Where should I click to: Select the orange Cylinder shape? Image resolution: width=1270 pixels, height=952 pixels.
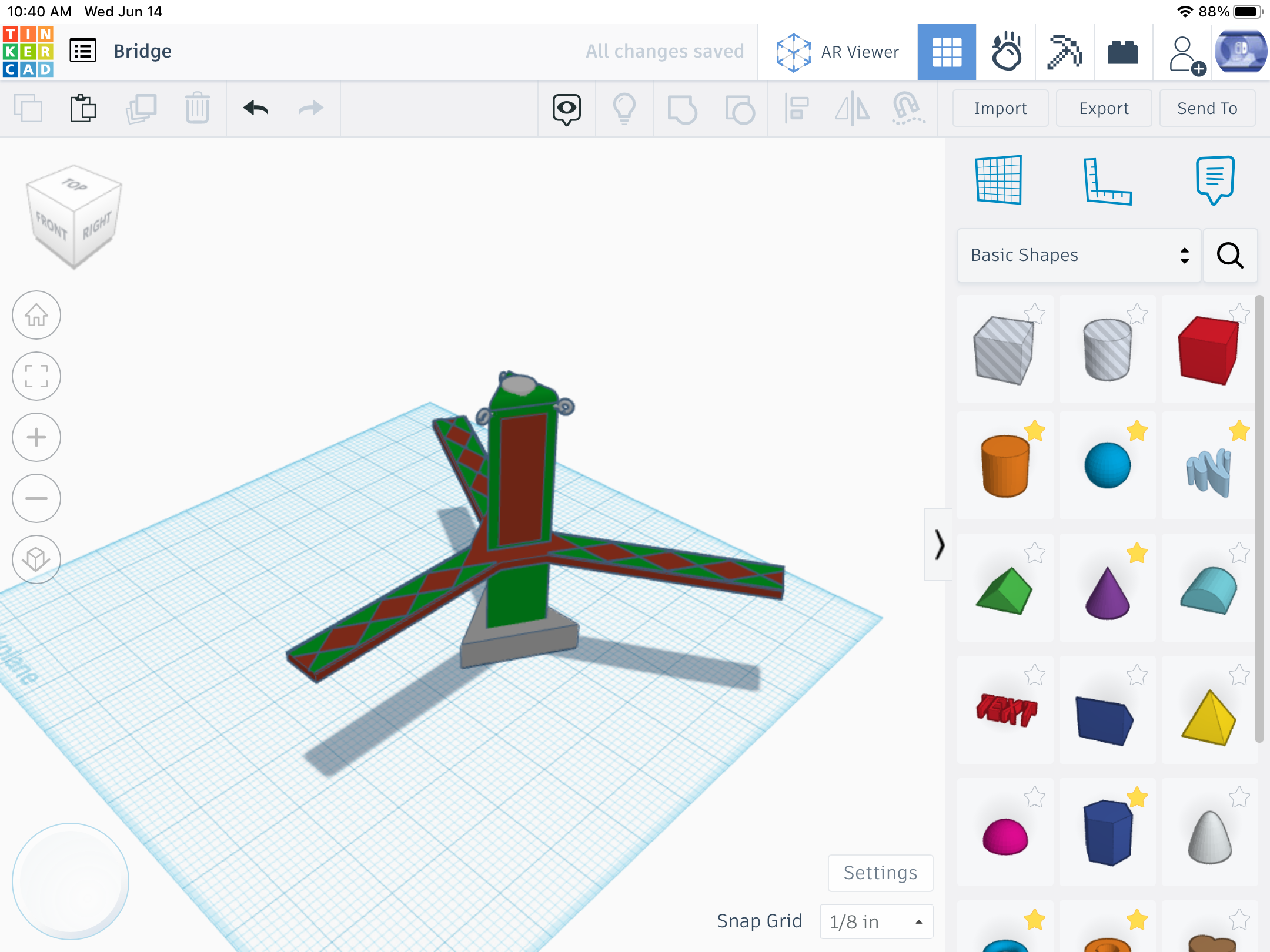1004,466
